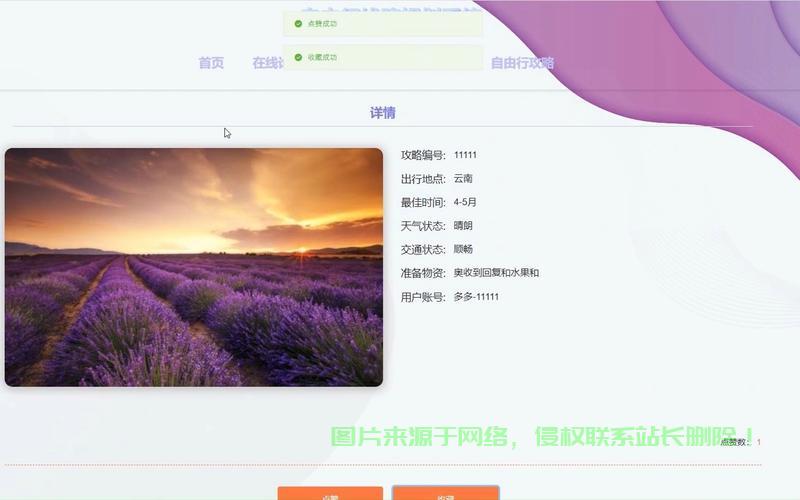Open the 首页 navigation tab
The width and height of the screenshot is (800, 500).
click(211, 63)
